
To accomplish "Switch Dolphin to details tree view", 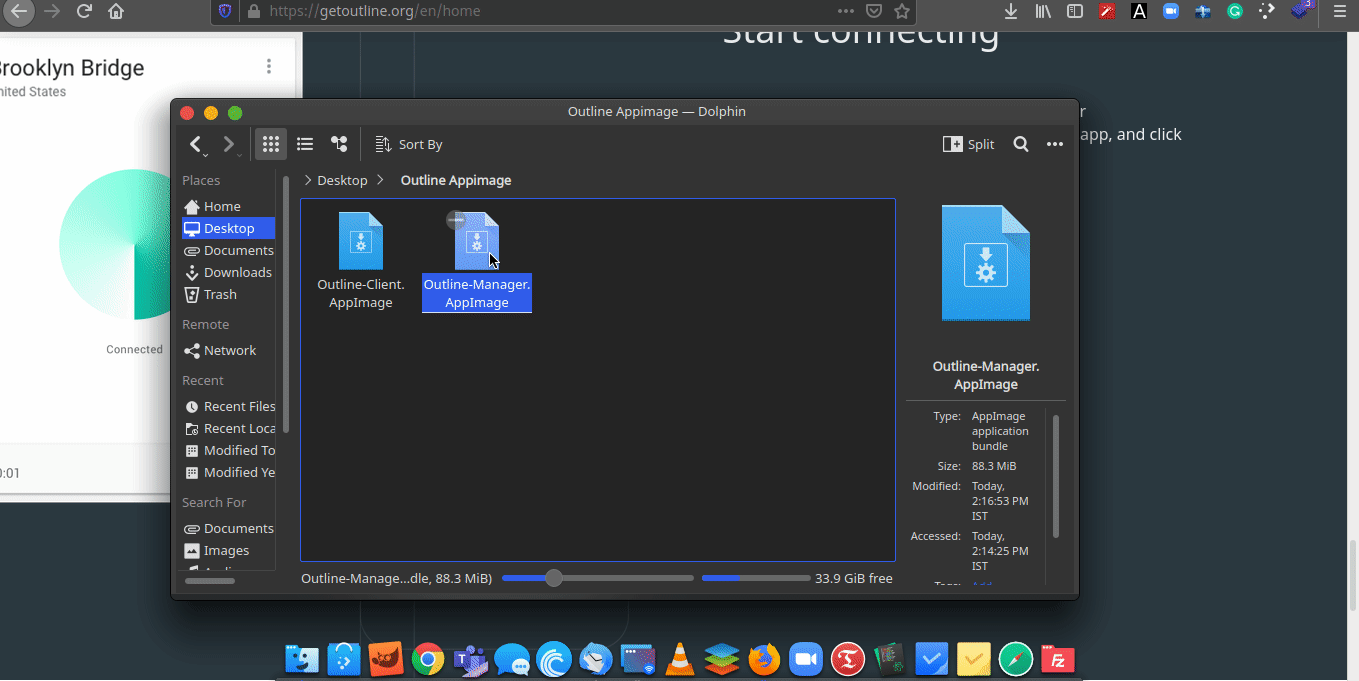I will [339, 144].
